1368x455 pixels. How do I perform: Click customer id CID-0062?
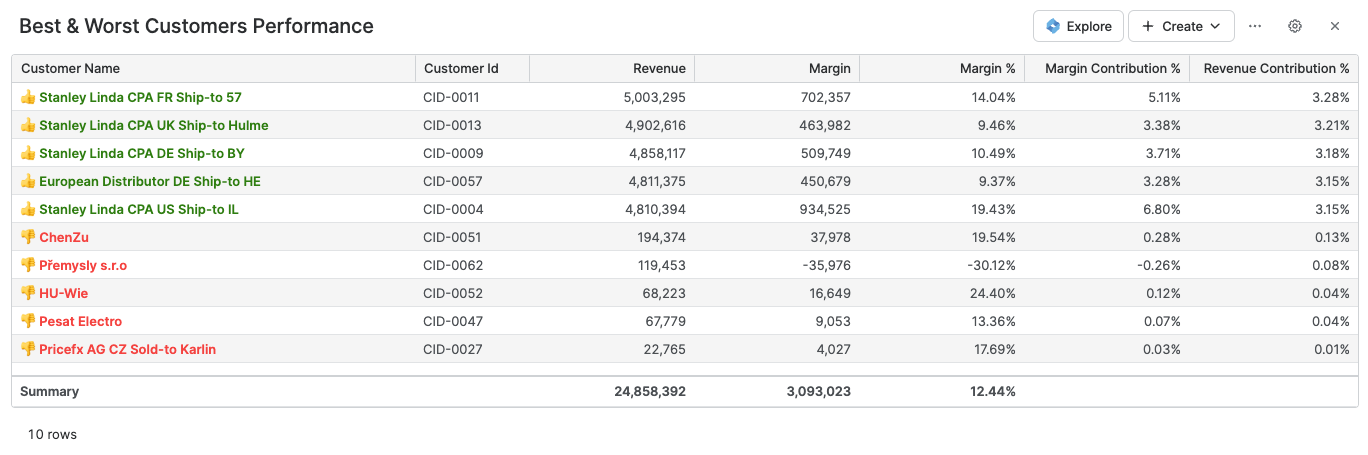[453, 265]
